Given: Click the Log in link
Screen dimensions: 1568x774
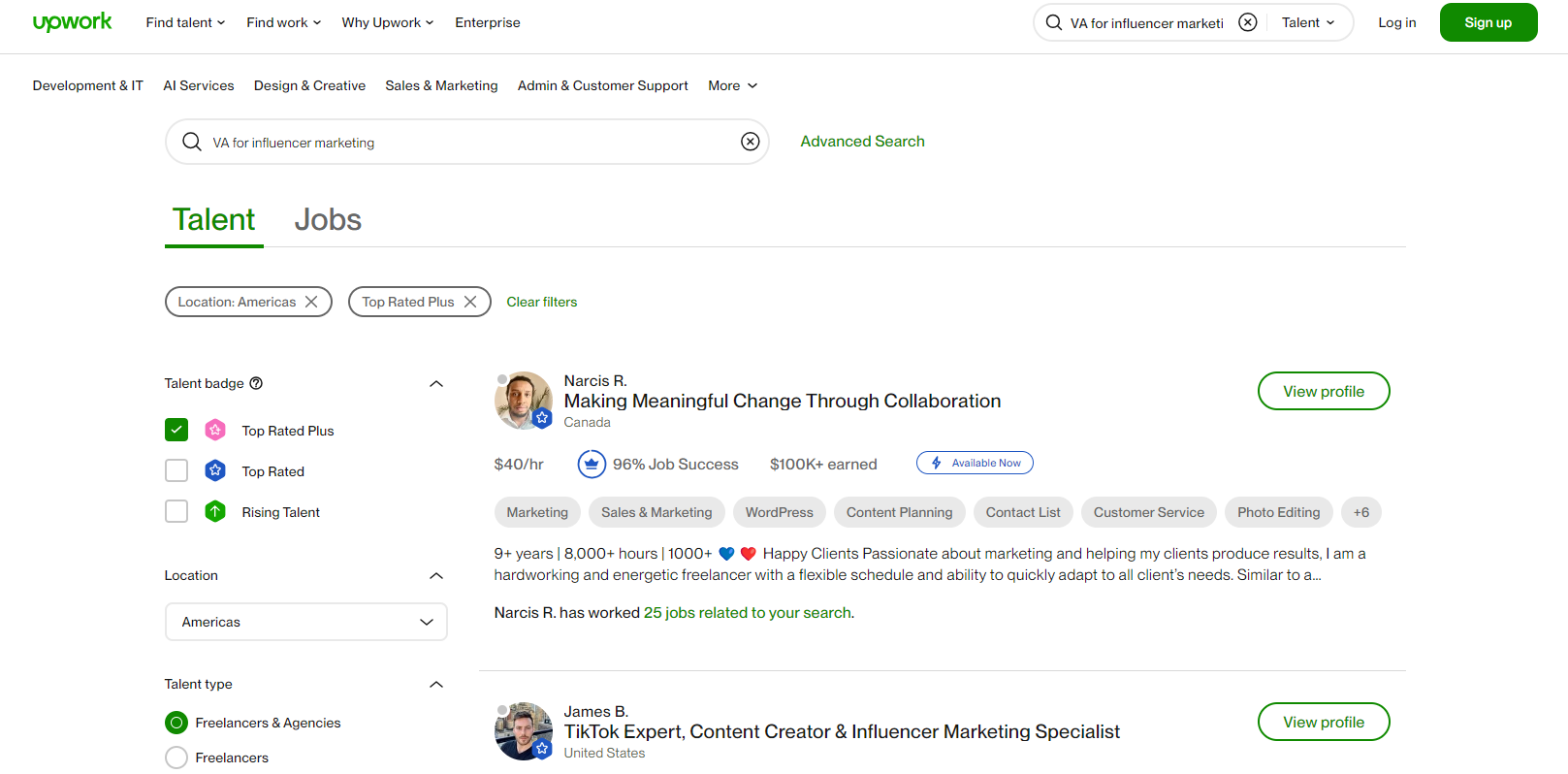Looking at the screenshot, I should click(x=1397, y=22).
